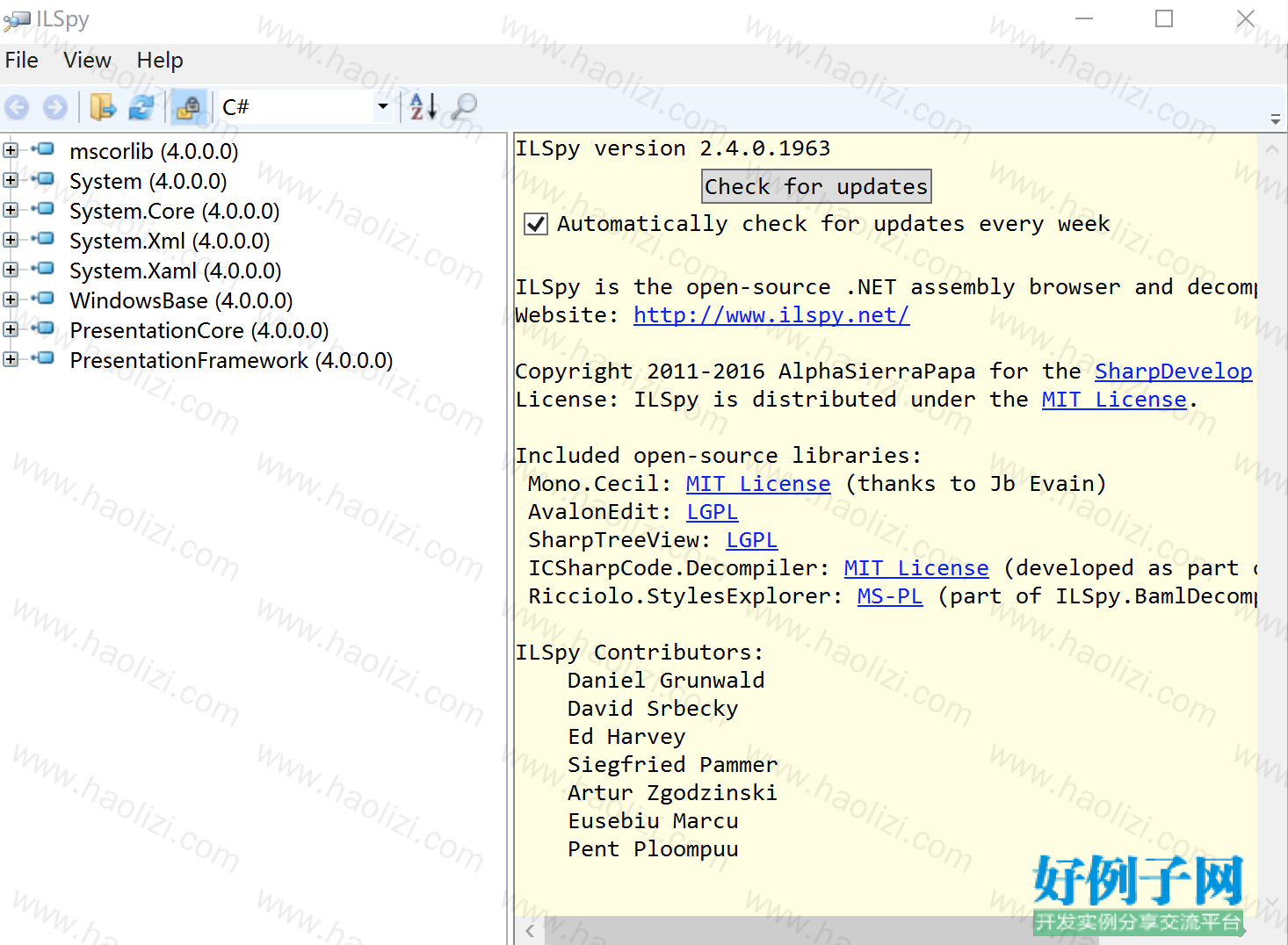Select PresentationFramework (4.0.0.0) in the tree
Viewport: 1288px width, 945px height.
pos(231,361)
